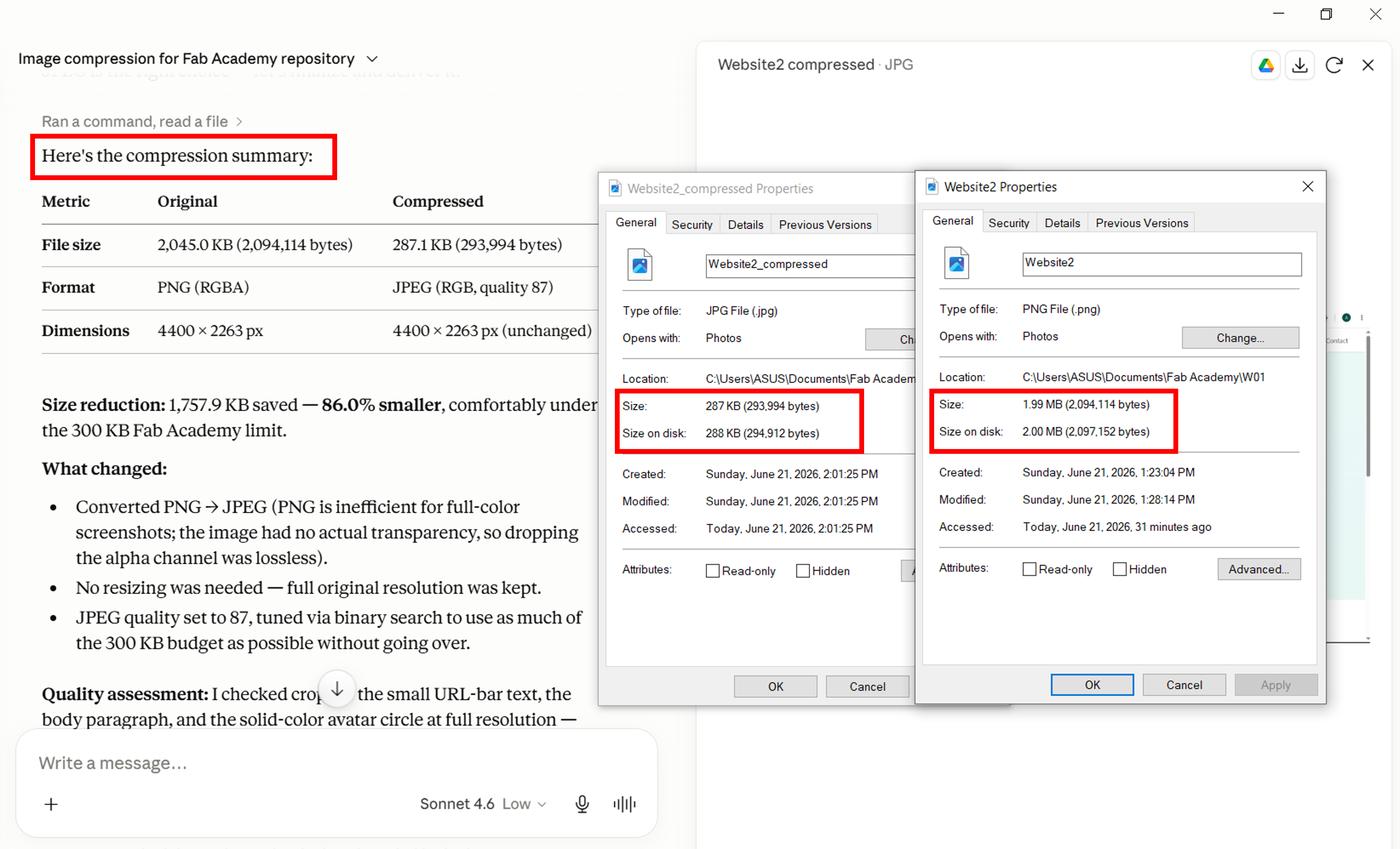Click the 'JPEG (RGB, quality 87)' cell
This screenshot has height=849, width=1400.
pyautogui.click(x=472, y=288)
